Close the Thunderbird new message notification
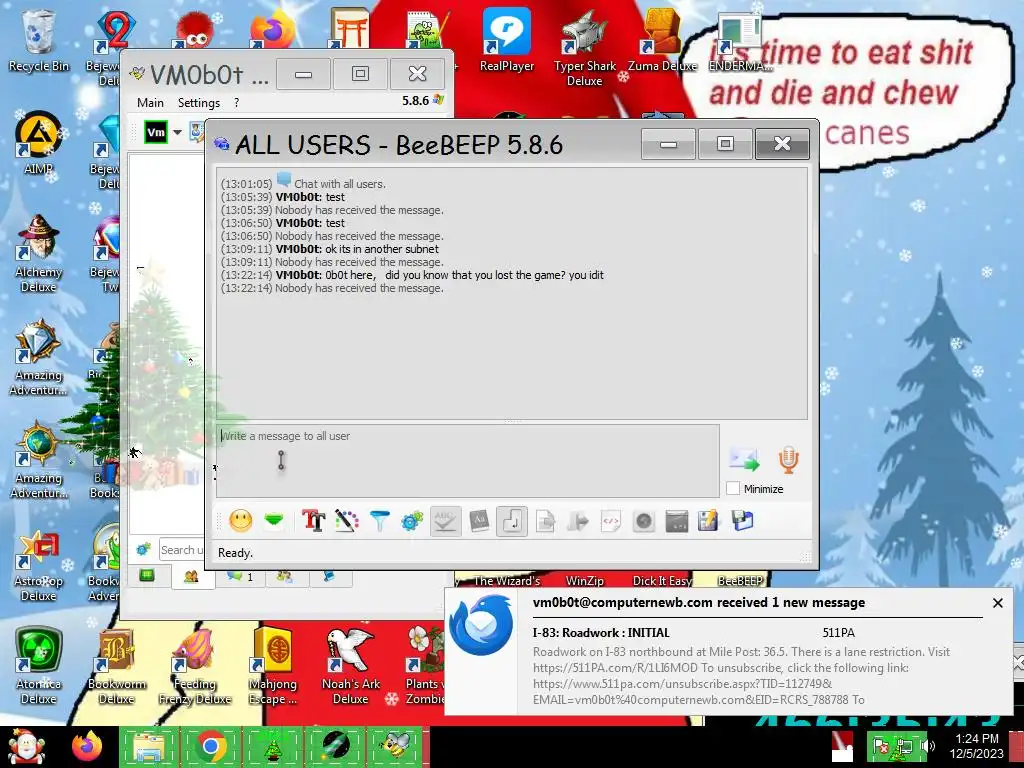Screen dimensions: 1024x768 click(998, 603)
